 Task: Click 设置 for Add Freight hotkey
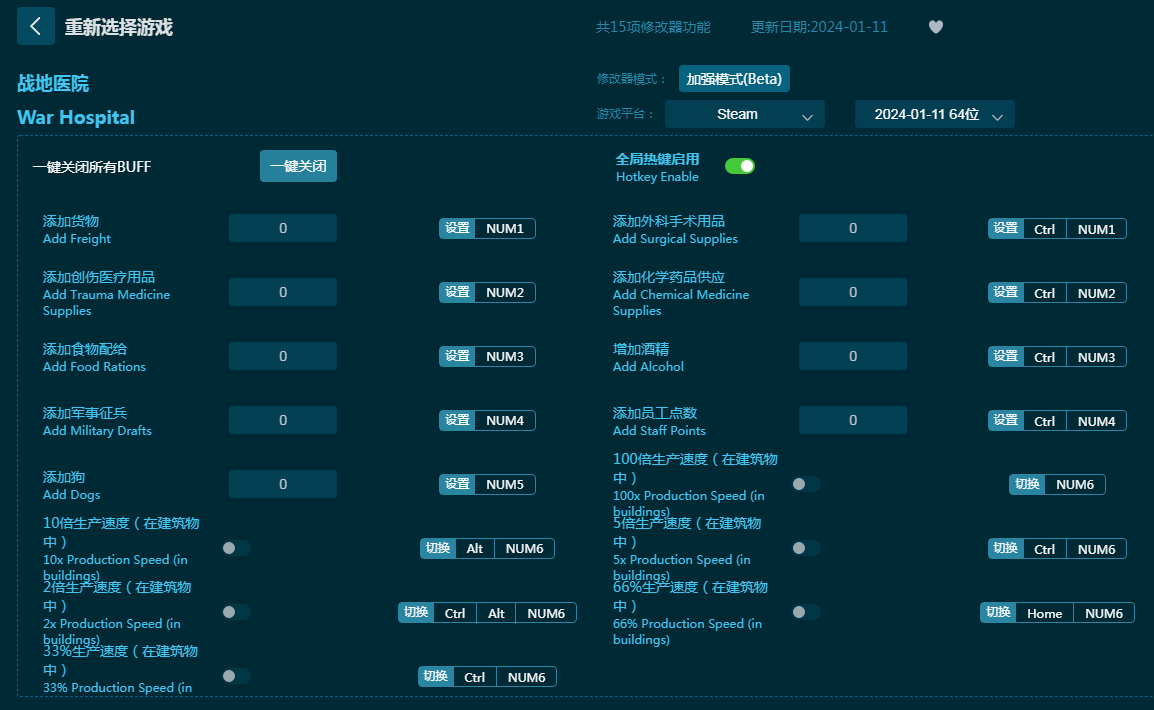[x=457, y=228]
